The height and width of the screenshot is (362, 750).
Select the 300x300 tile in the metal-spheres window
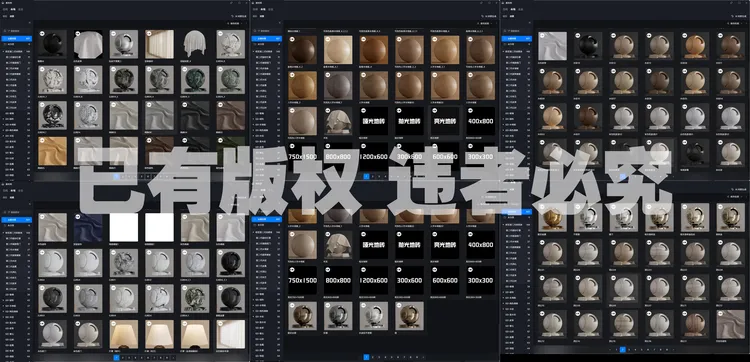(x=481, y=281)
